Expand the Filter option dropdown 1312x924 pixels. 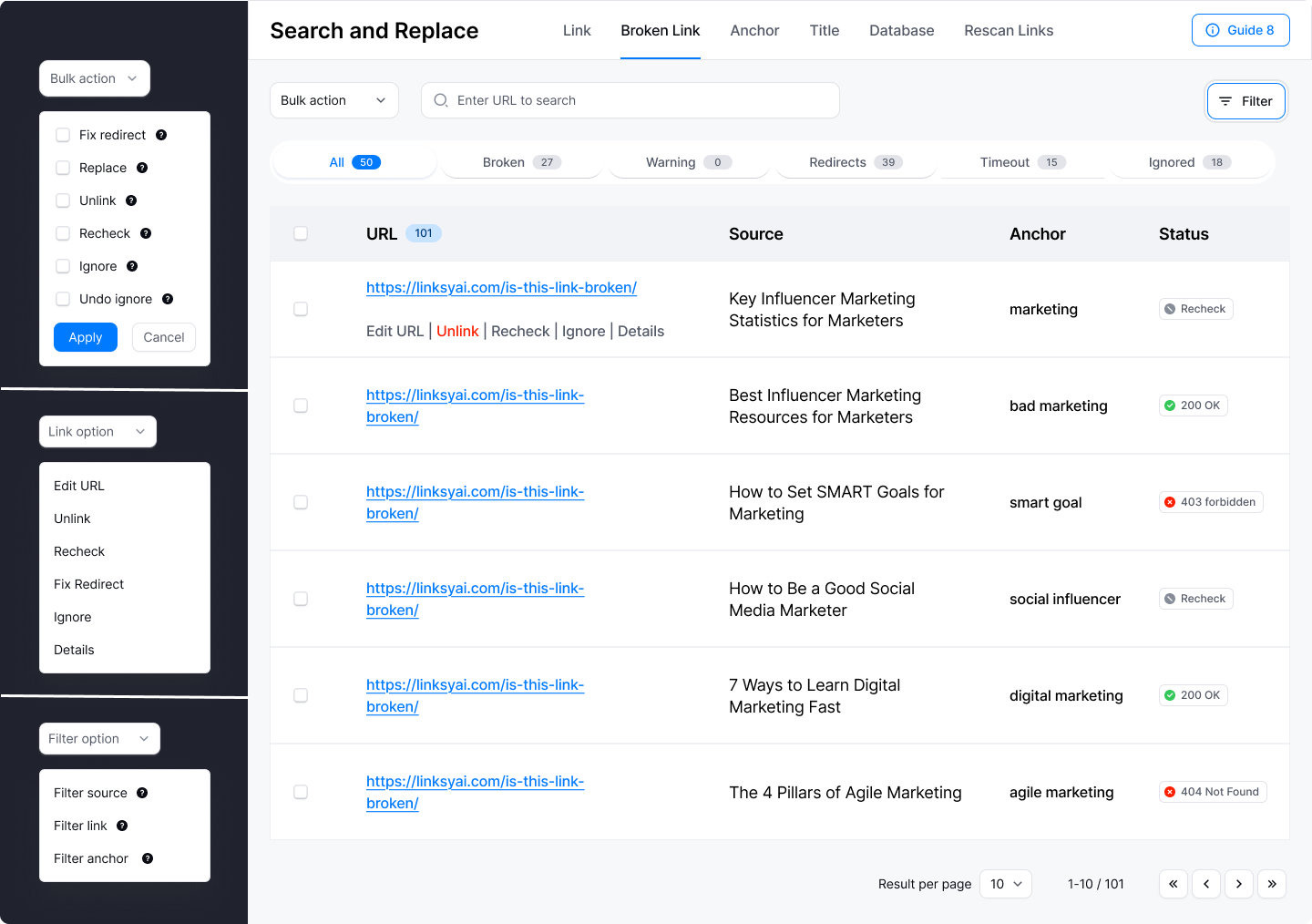pos(99,739)
